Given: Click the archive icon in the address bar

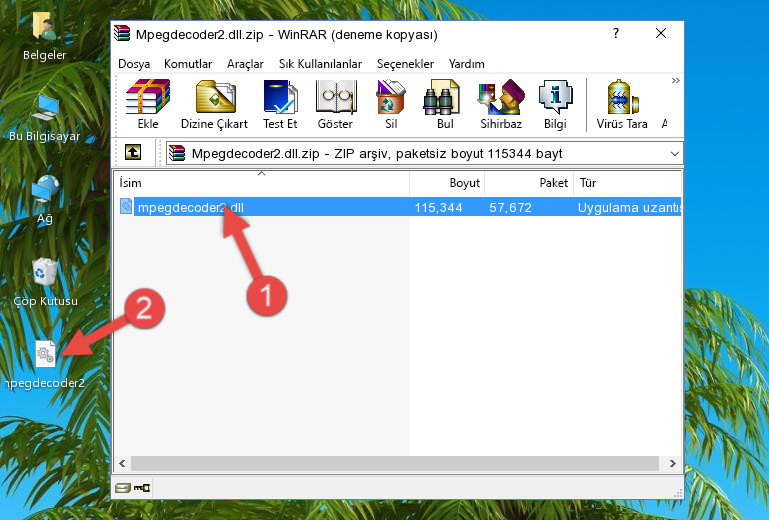Looking at the screenshot, I should pos(177,154).
